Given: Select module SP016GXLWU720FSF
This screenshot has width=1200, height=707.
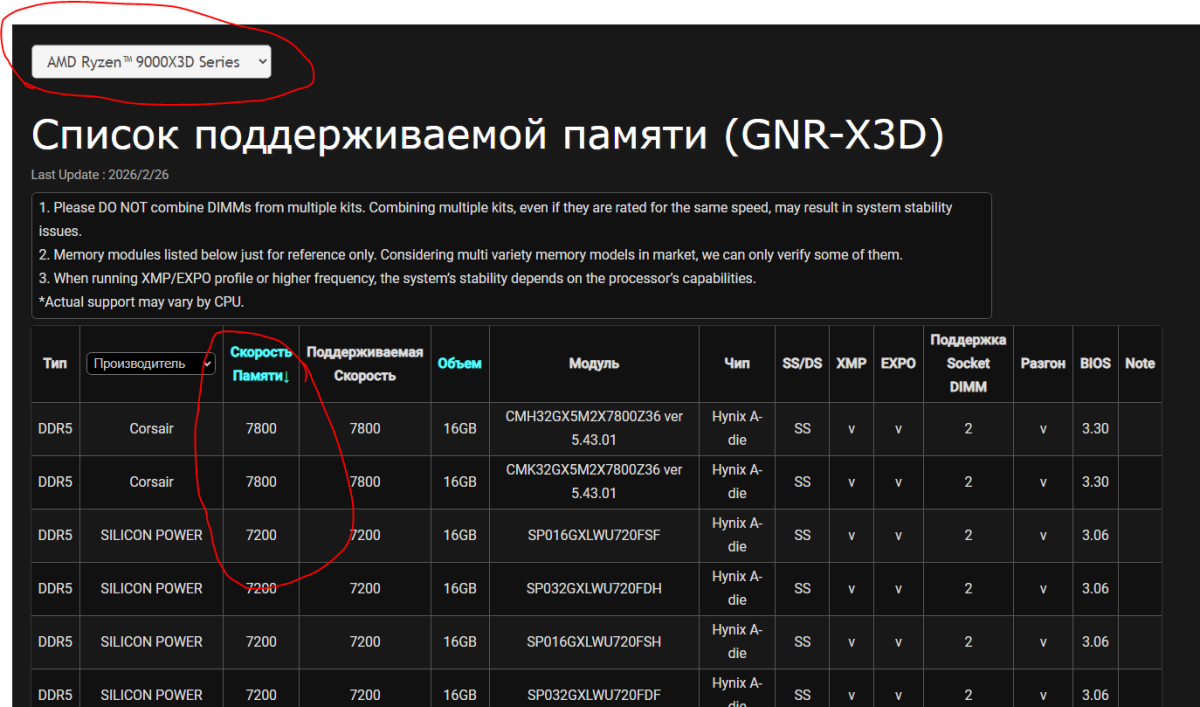Looking at the screenshot, I should (594, 535).
